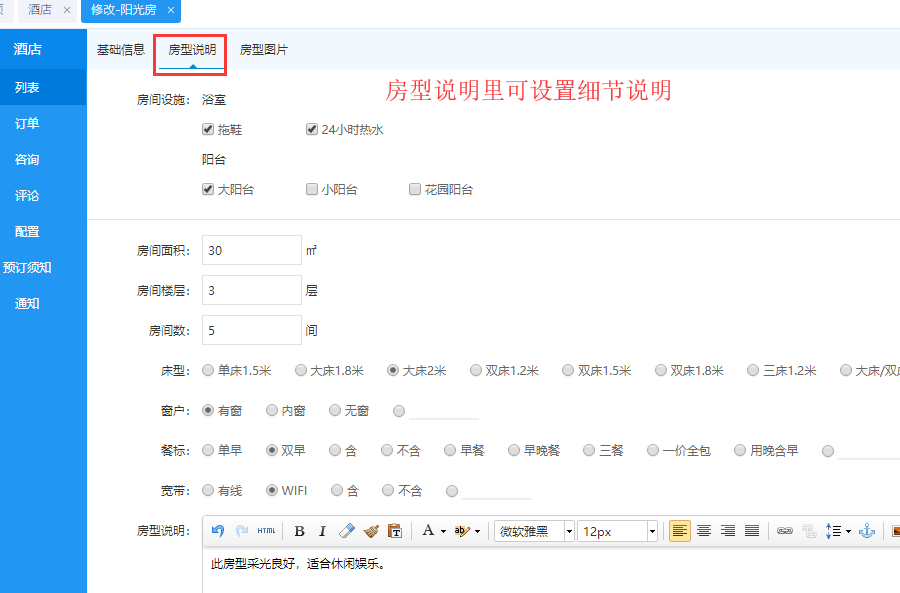Screen dimensions: 900x593
Task: Select the 内窗 window option
Action: (x=272, y=410)
